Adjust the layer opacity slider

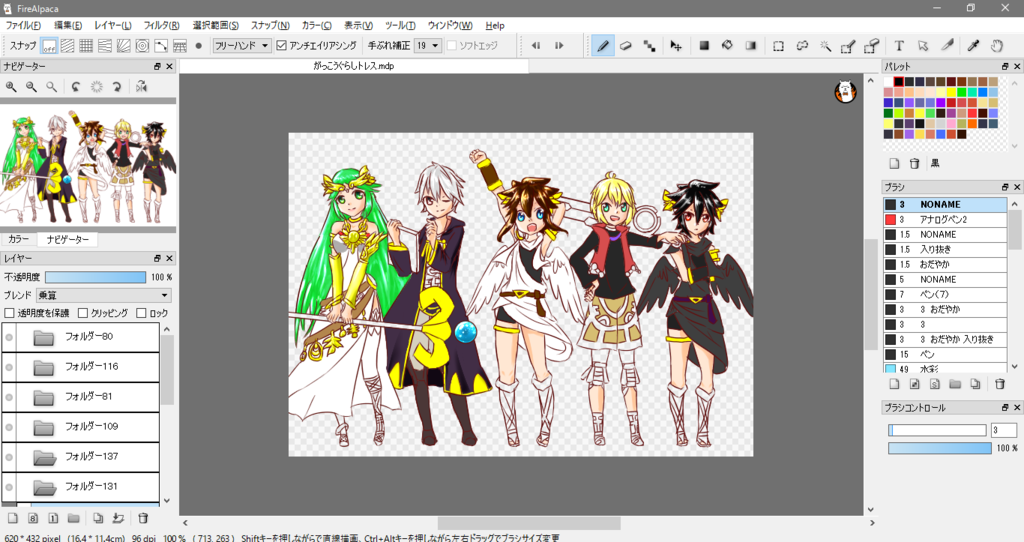[x=95, y=277]
